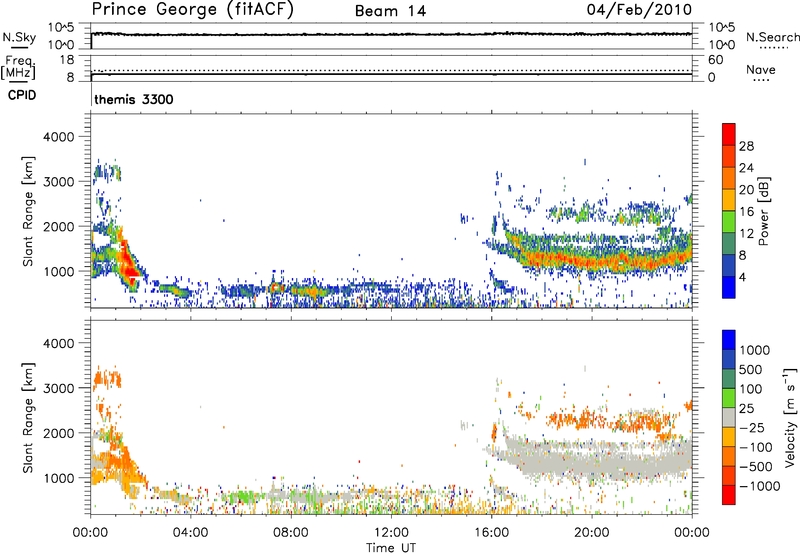This screenshot has width=800, height=554.
Task: Select the 'CPID' row label
Action: (22, 95)
